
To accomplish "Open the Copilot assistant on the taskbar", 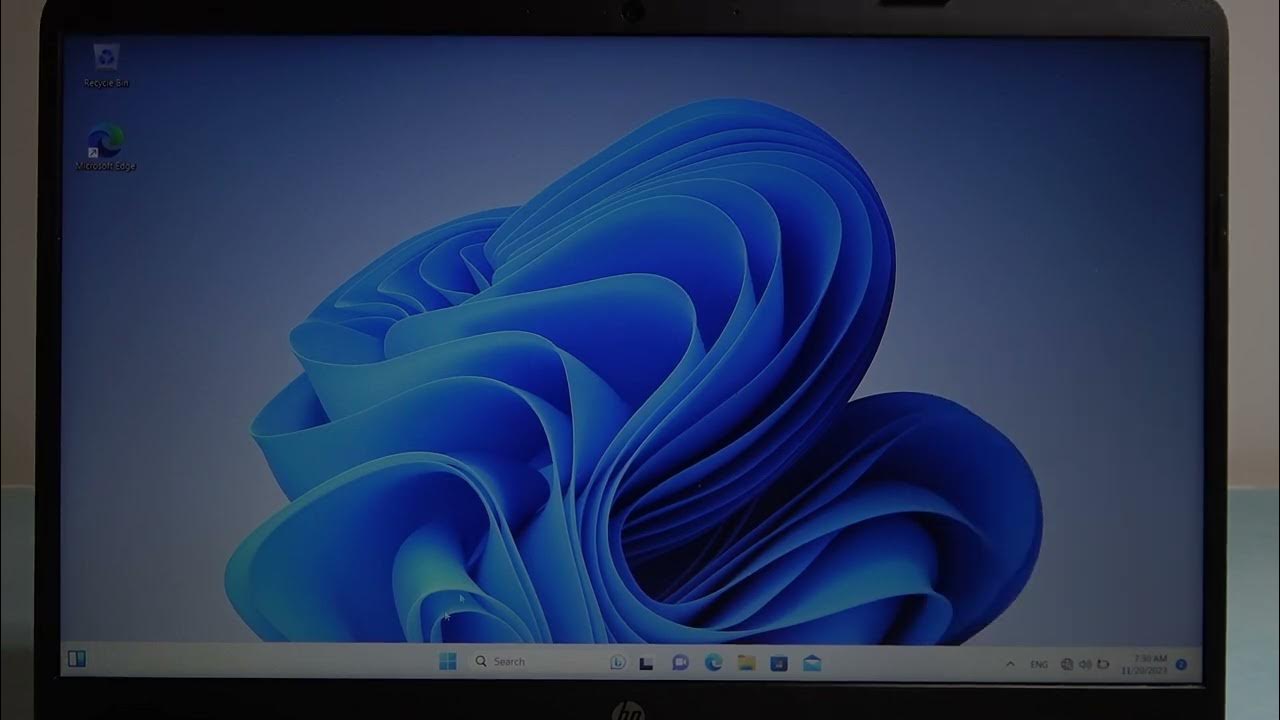I will [617, 661].
